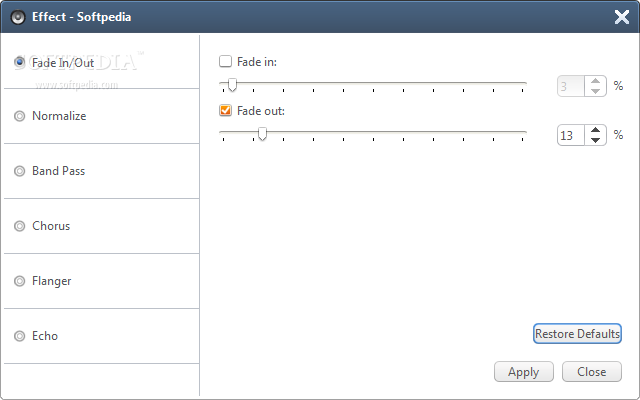640x400 pixels.
Task: Click the Fade in up stepper arrow
Action: click(596, 81)
